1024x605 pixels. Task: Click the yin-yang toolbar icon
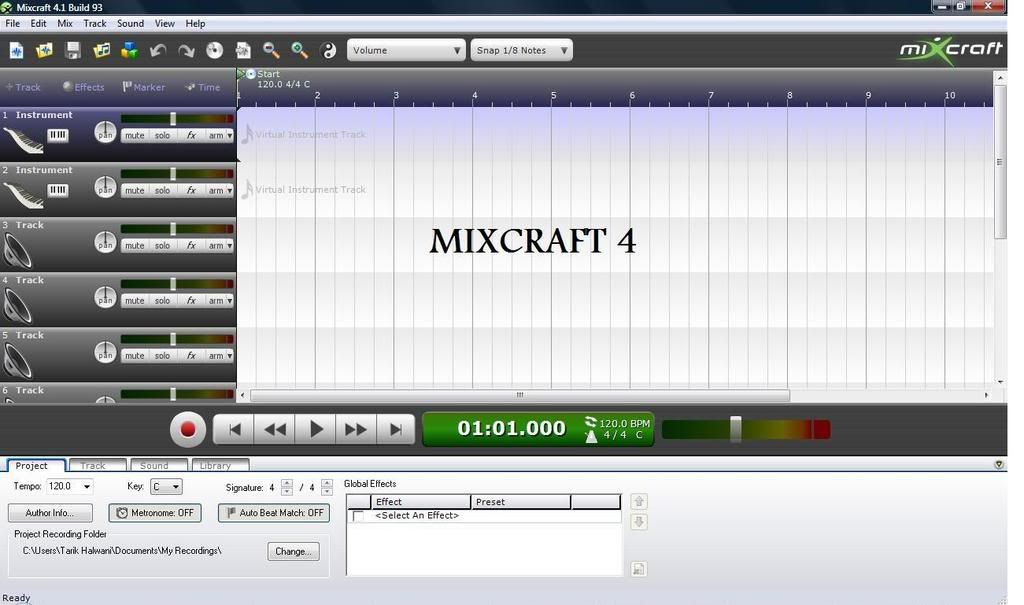(x=328, y=50)
